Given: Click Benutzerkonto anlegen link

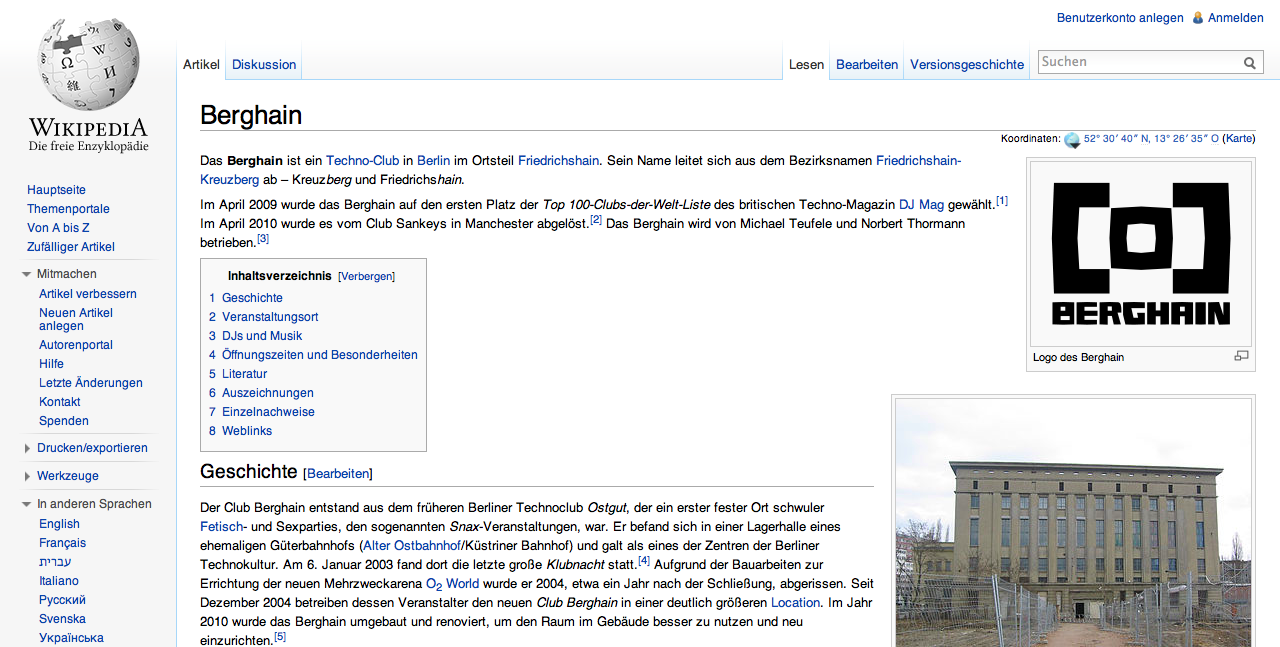Looking at the screenshot, I should pos(1120,18).
